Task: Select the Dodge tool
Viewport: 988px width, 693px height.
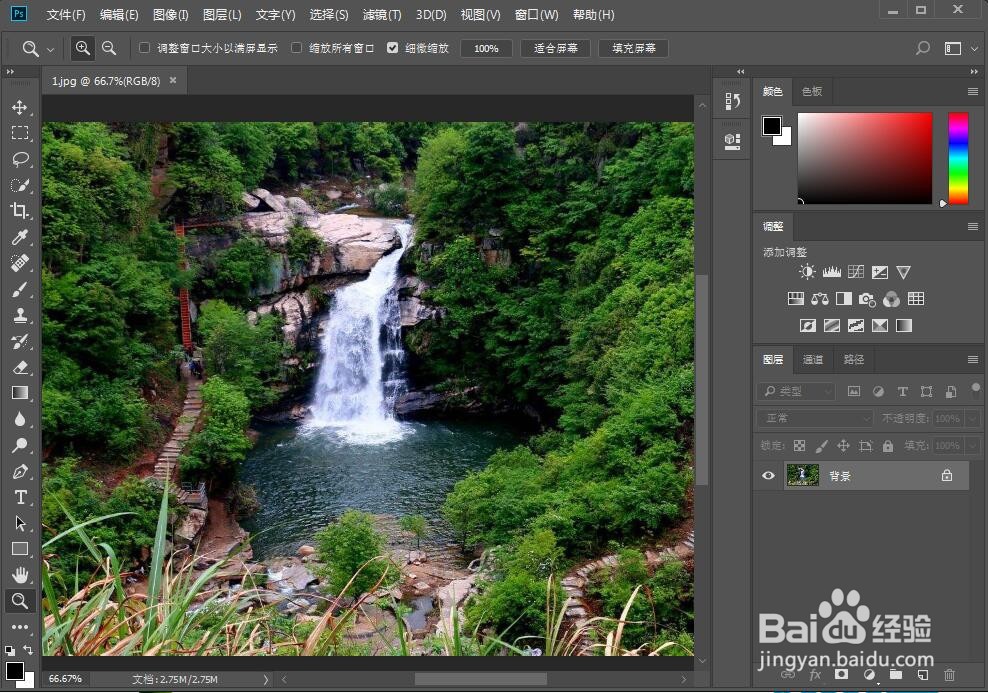Action: coord(20,445)
